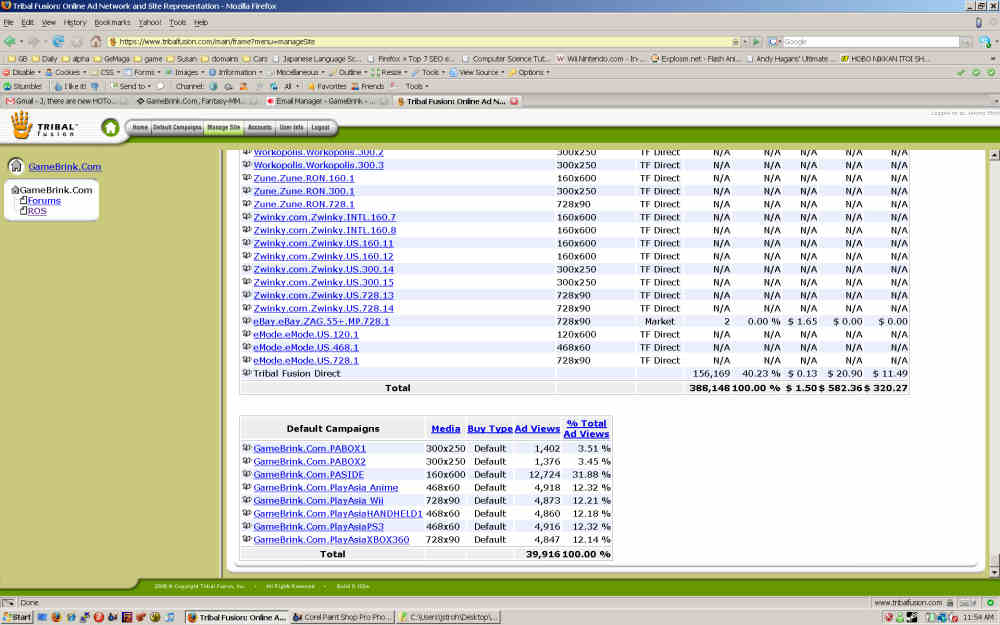Expand the Cookies dropdown menu
This screenshot has height=625, width=1000.
(x=69, y=73)
